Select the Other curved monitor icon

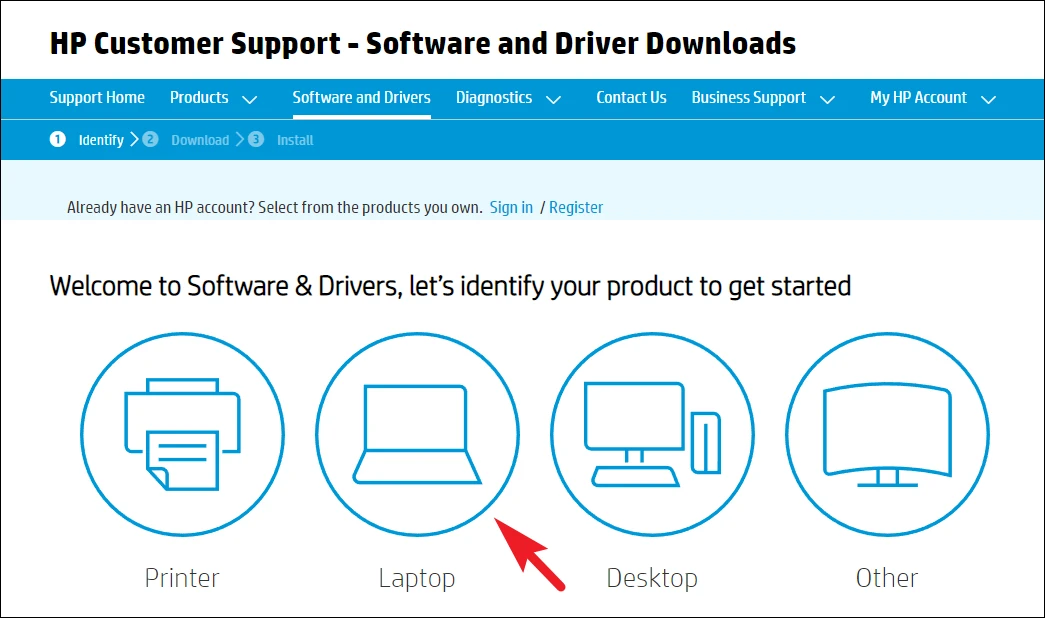tap(887, 434)
